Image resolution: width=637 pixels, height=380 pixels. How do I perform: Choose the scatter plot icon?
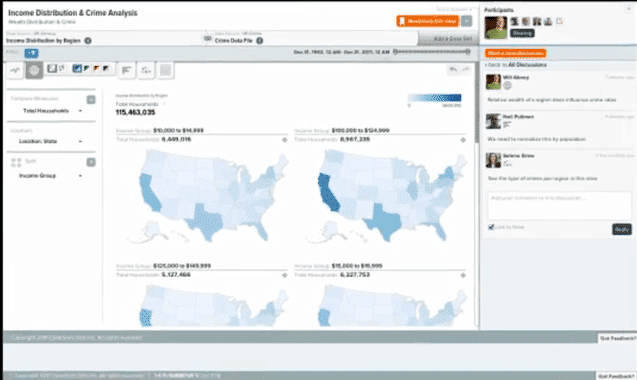point(146,70)
